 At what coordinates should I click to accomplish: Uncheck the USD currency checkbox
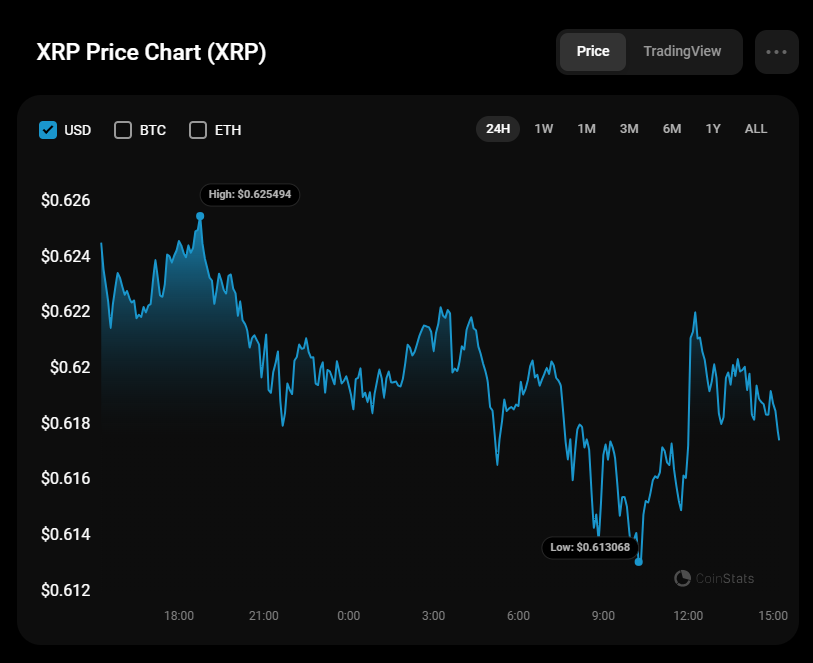[x=48, y=130]
